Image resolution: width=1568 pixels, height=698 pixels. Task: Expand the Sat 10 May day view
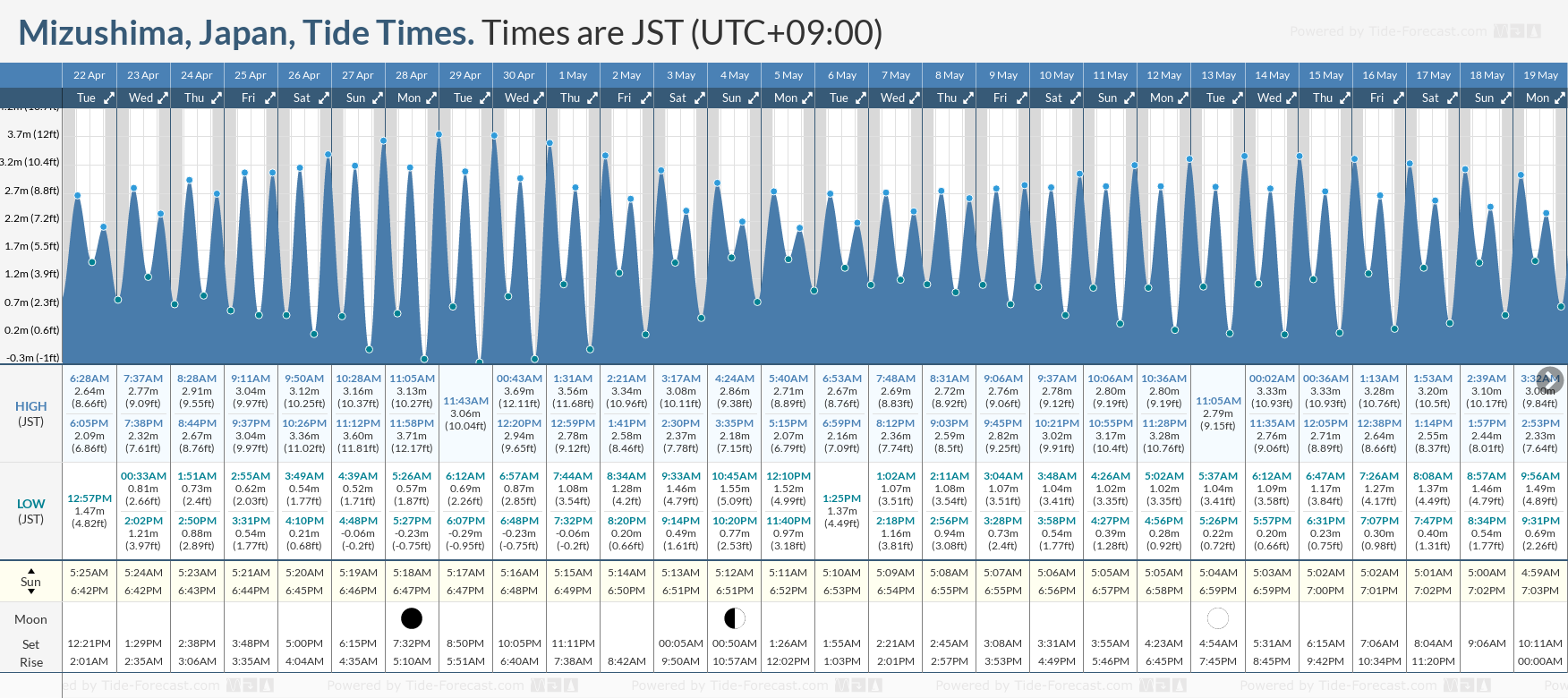pos(1076,98)
